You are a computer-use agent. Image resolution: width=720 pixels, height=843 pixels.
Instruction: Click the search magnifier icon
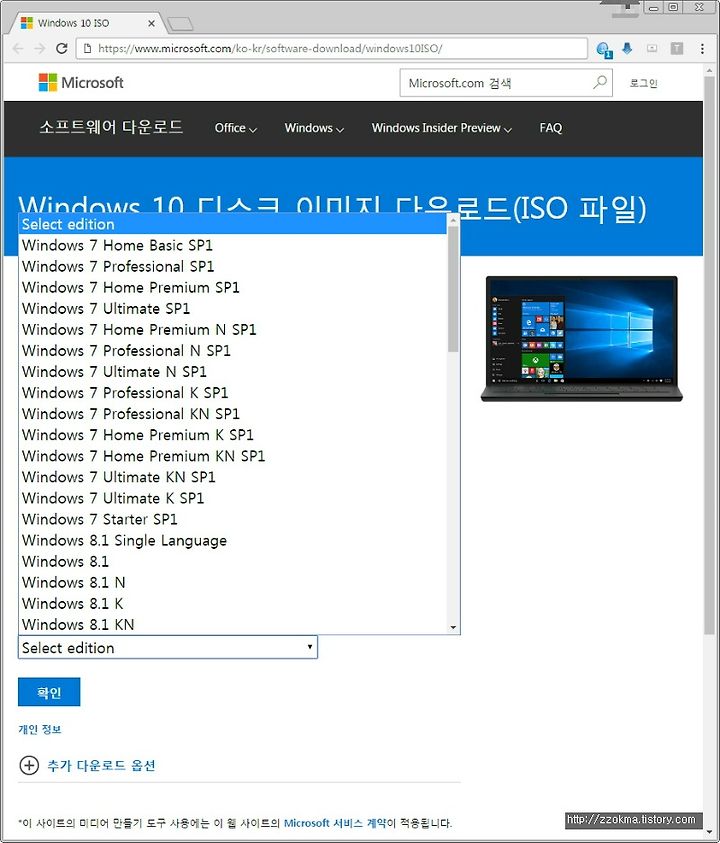point(600,82)
